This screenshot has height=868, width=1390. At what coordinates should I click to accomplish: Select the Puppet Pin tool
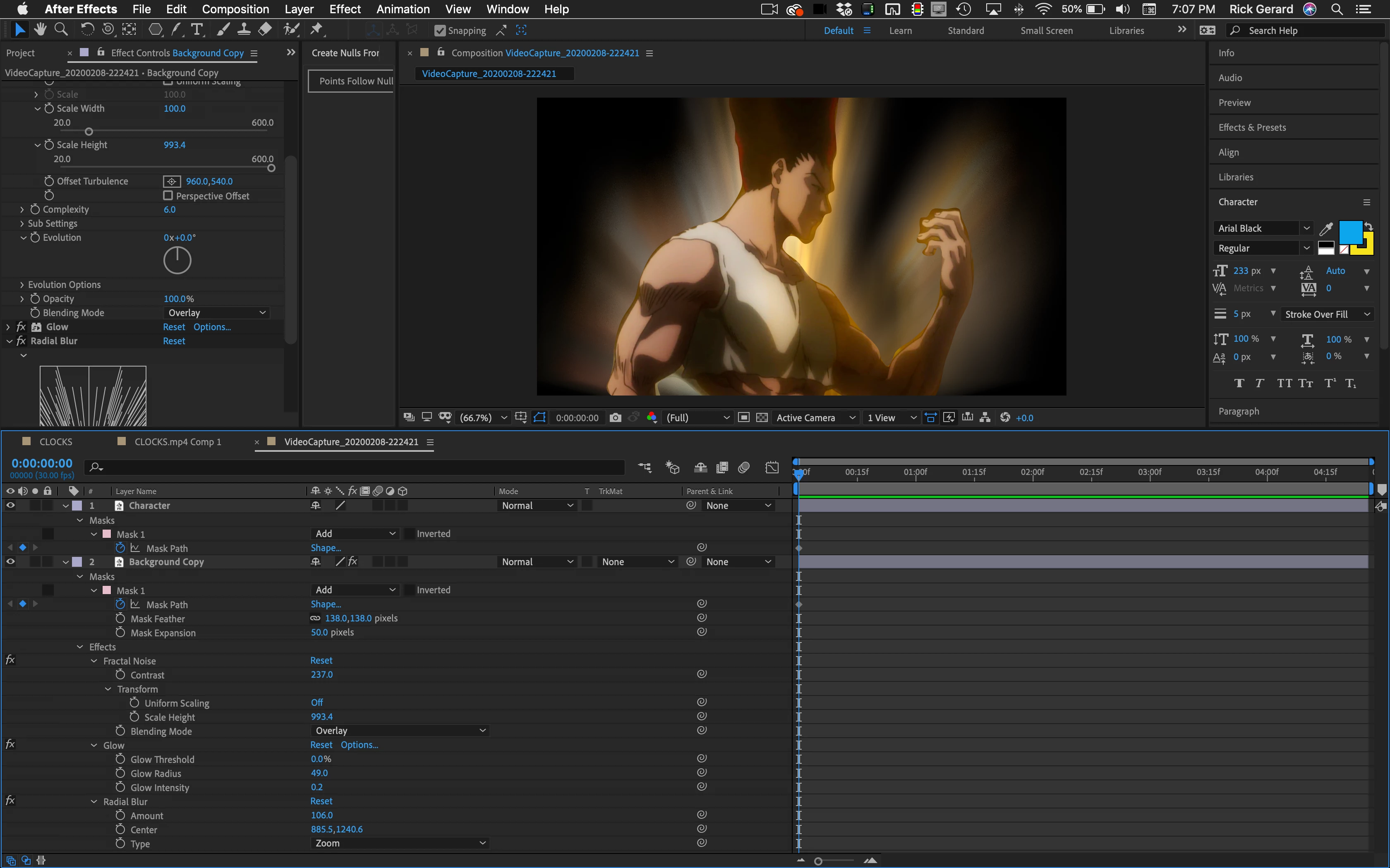316,29
